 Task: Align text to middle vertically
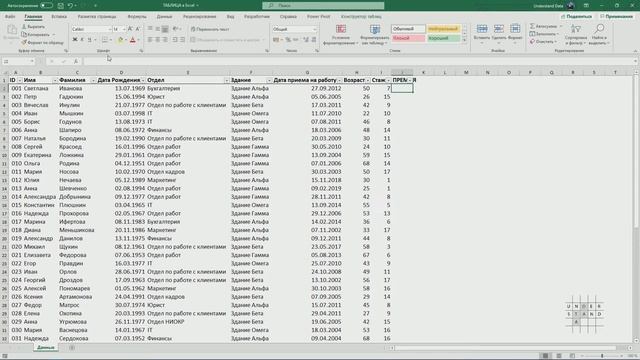158,29
